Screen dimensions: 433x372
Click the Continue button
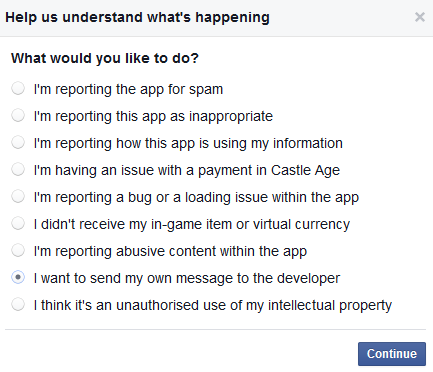(392, 354)
